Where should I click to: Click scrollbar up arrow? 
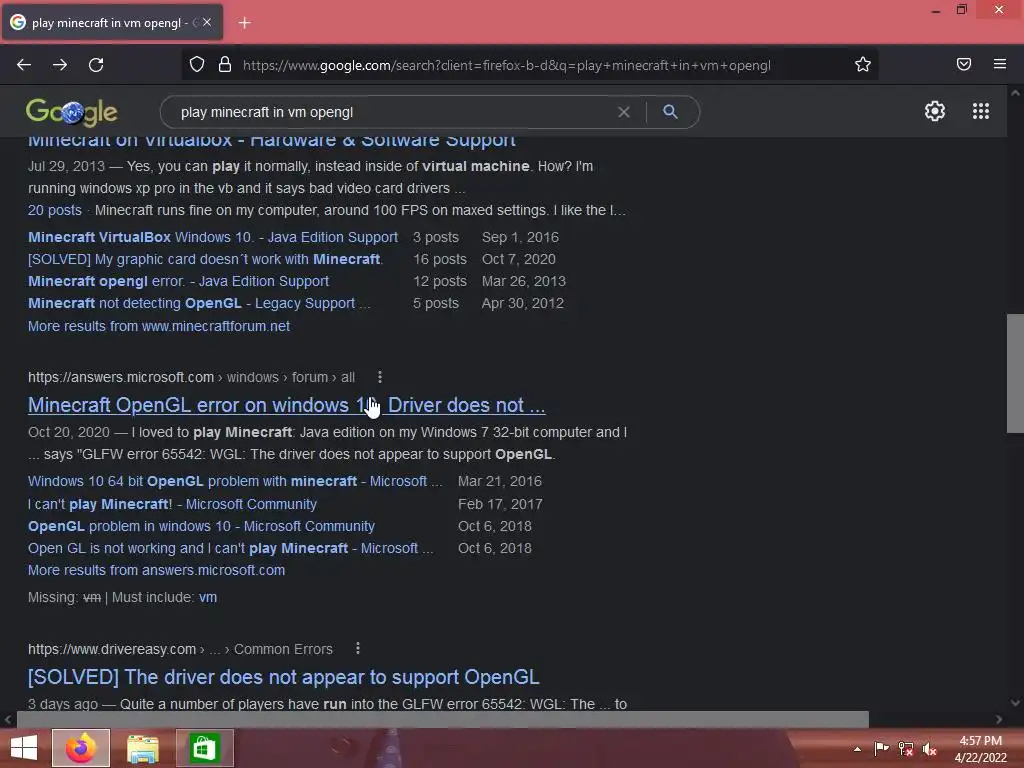point(1015,93)
